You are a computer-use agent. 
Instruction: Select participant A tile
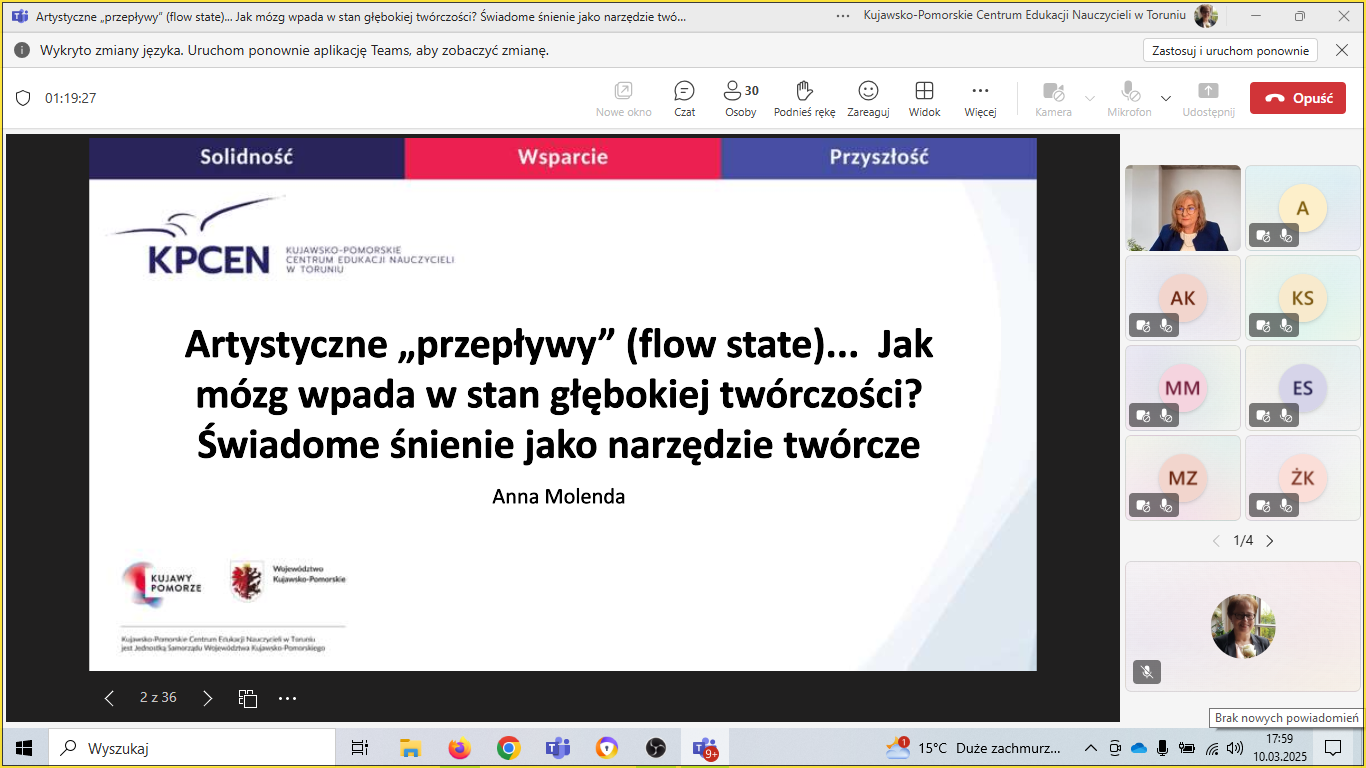[1303, 208]
